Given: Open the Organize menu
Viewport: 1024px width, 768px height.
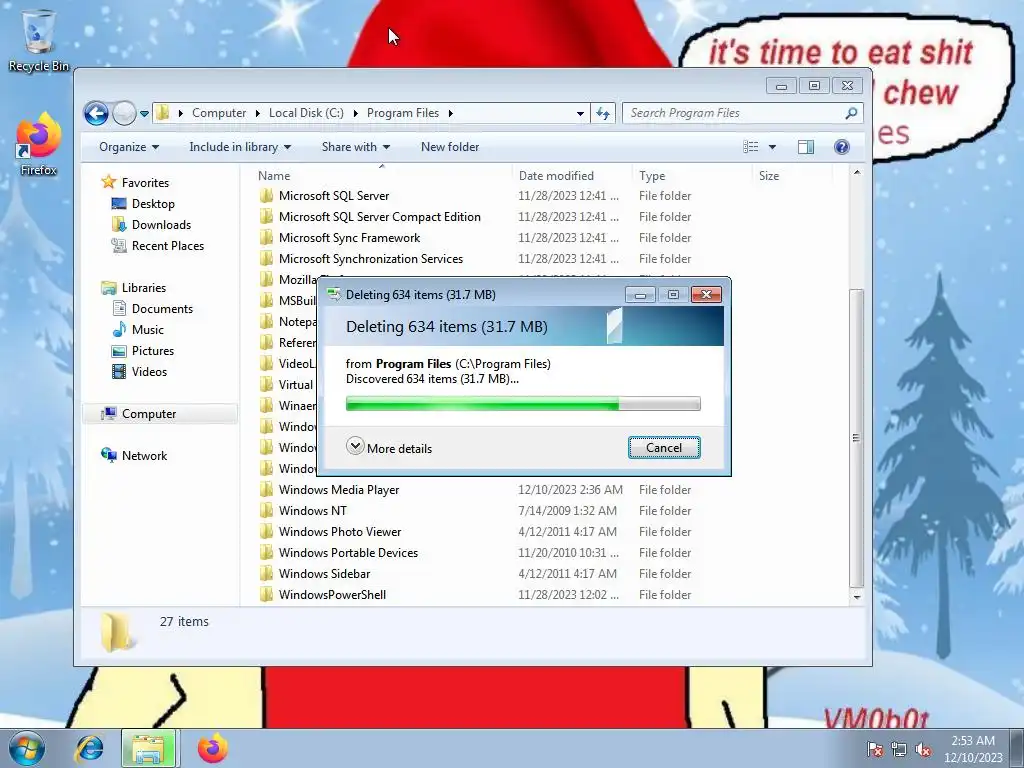Looking at the screenshot, I should click(x=129, y=147).
